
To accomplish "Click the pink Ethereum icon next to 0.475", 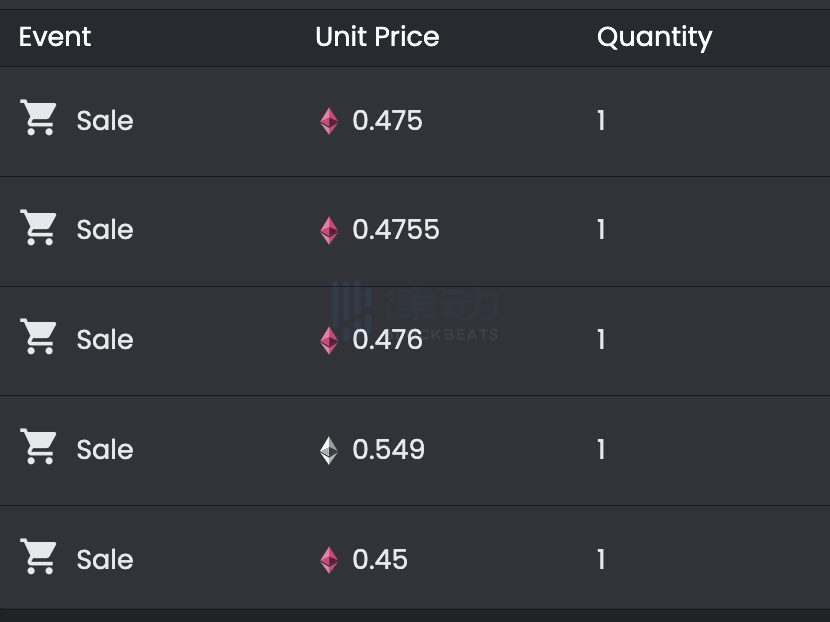I will tap(329, 121).
